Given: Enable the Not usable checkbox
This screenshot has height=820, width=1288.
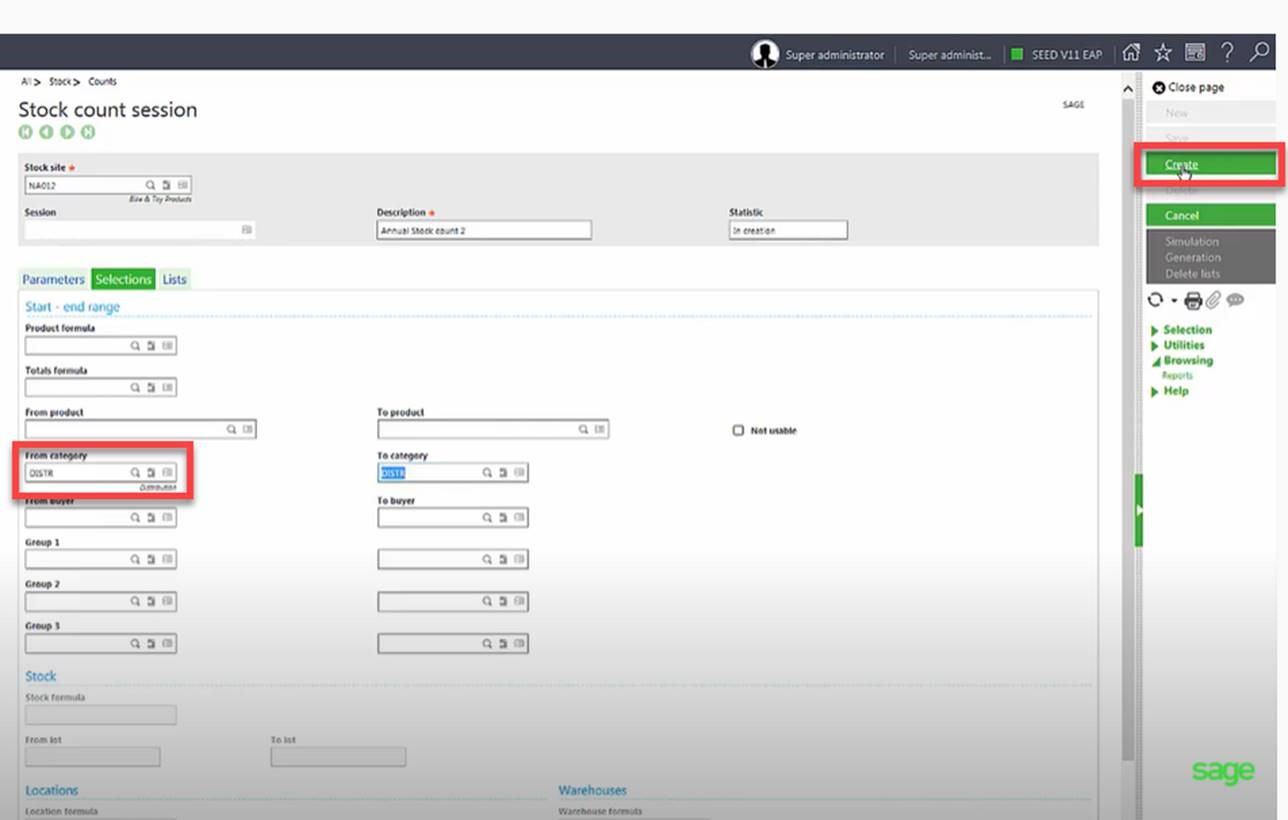Looking at the screenshot, I should 737,430.
